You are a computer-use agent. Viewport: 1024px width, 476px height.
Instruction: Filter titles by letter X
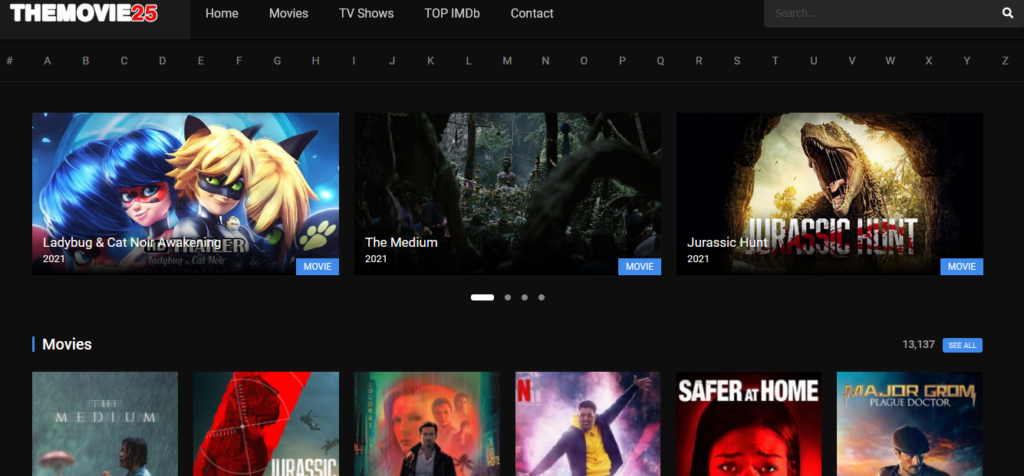click(929, 61)
